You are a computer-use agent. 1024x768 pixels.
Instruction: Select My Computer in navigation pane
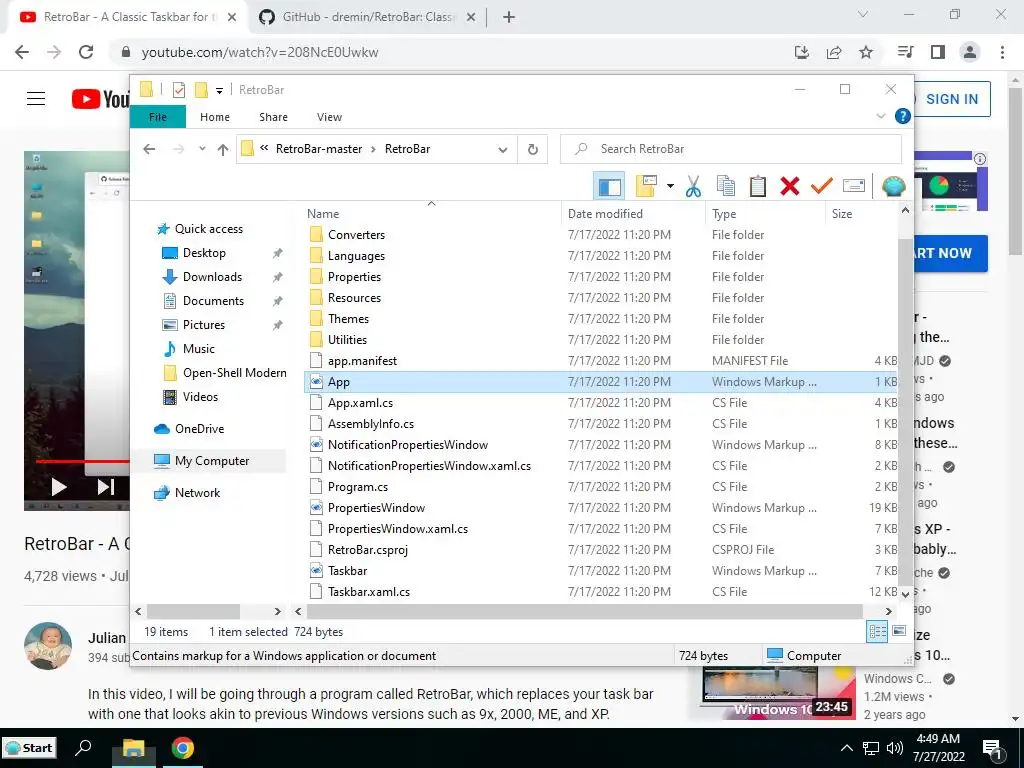(x=212, y=461)
